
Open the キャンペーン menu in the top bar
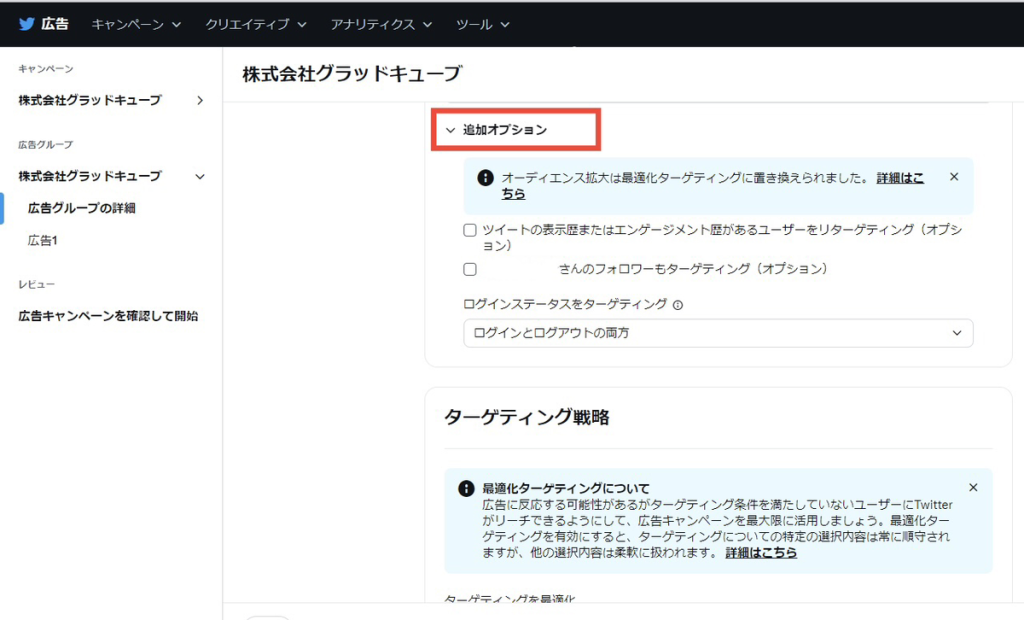[136, 24]
